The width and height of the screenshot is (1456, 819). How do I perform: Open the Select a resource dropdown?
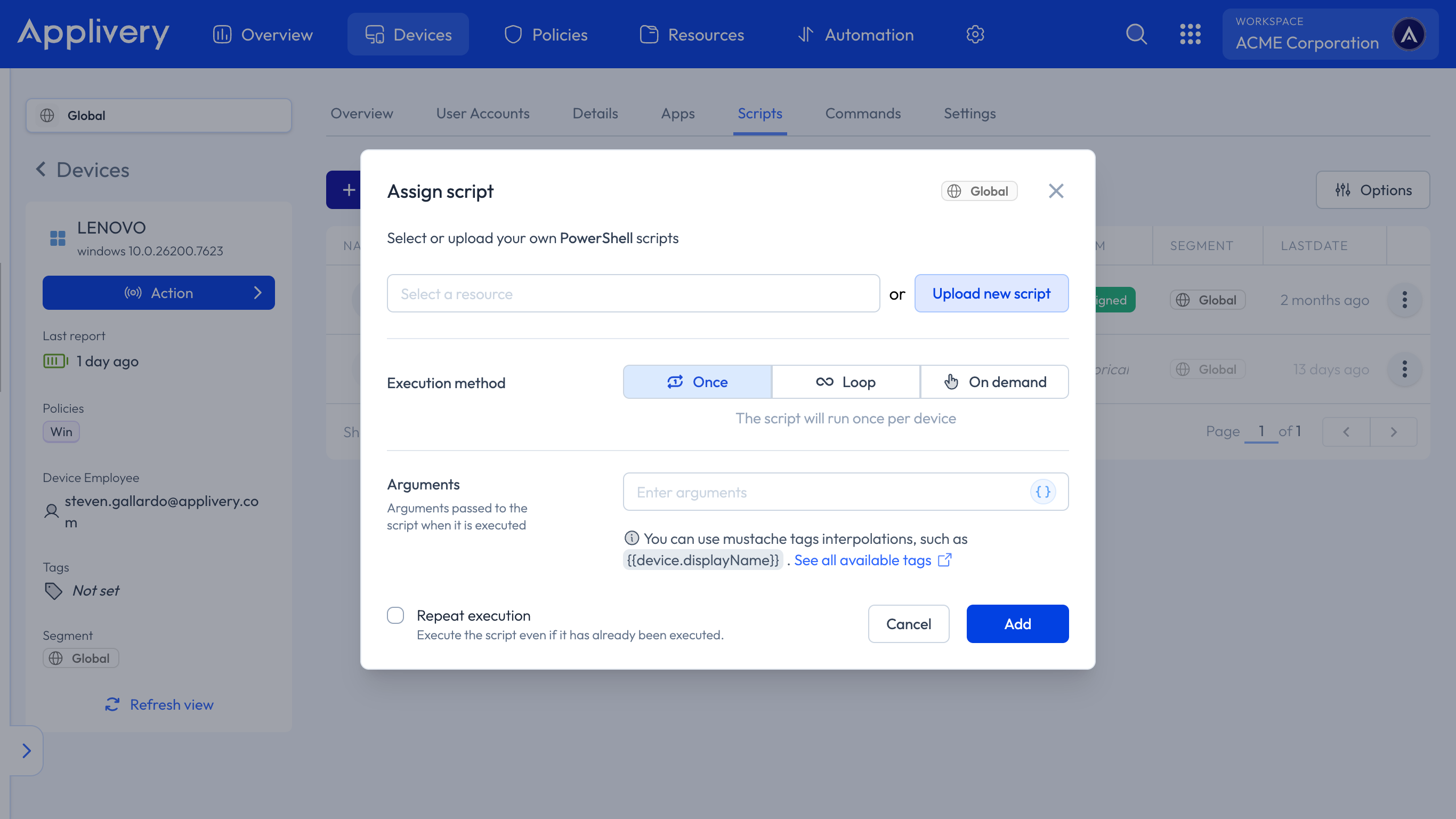pos(633,294)
